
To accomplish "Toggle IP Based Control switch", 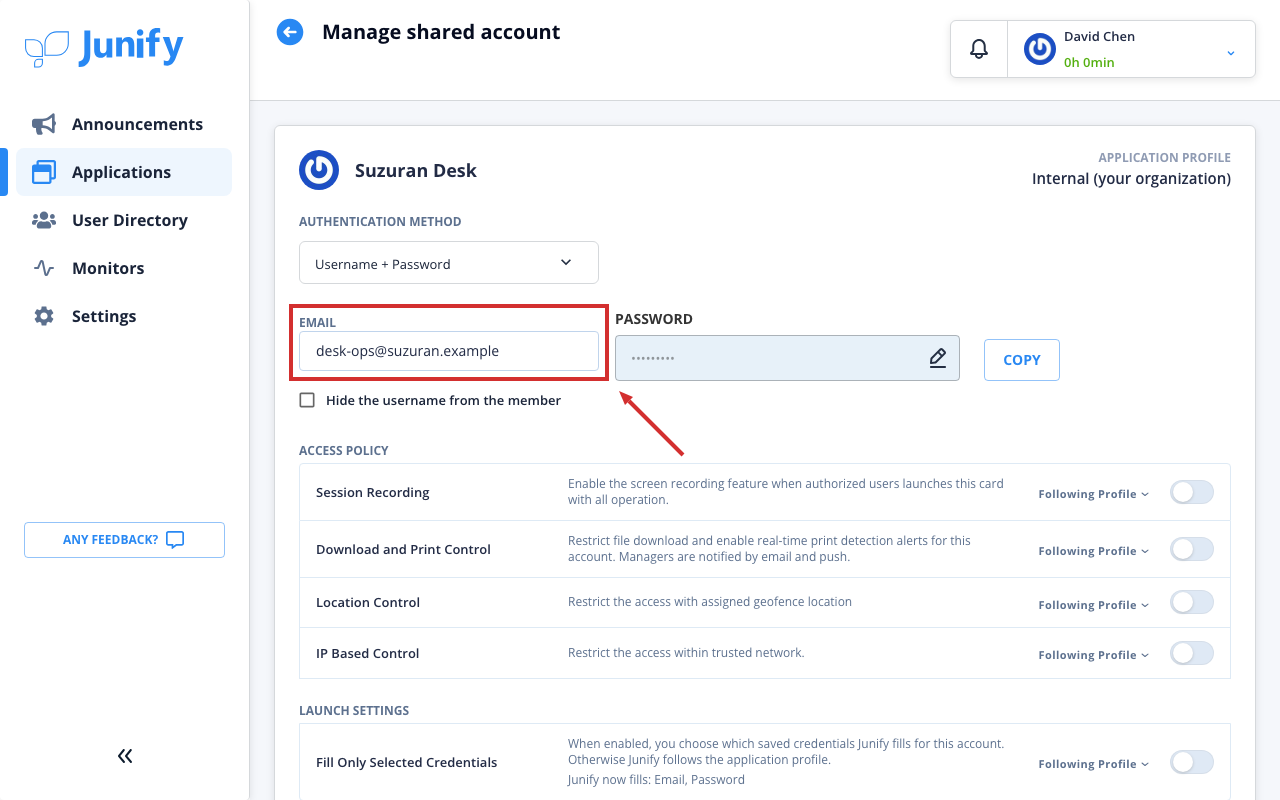I will coord(1192,653).
